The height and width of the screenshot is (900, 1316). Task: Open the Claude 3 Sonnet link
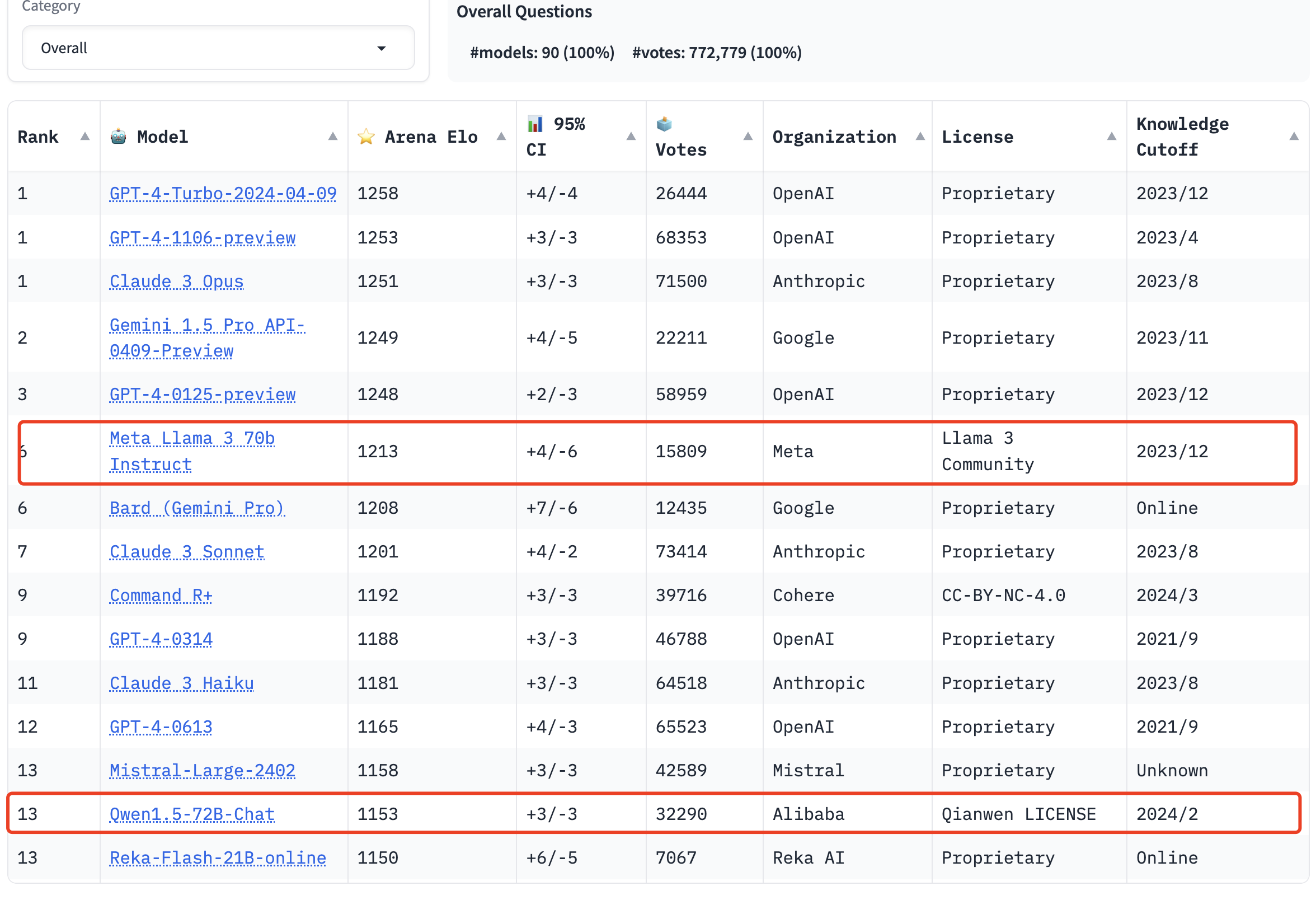pos(187,552)
